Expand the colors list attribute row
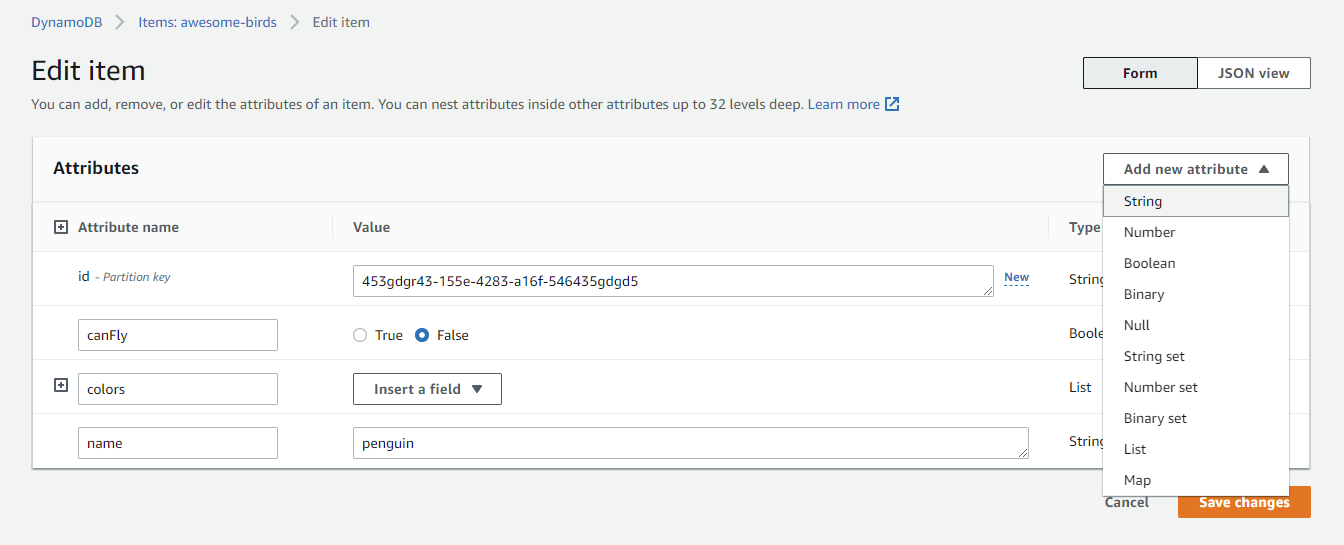The height and width of the screenshot is (545, 1344). (x=61, y=385)
